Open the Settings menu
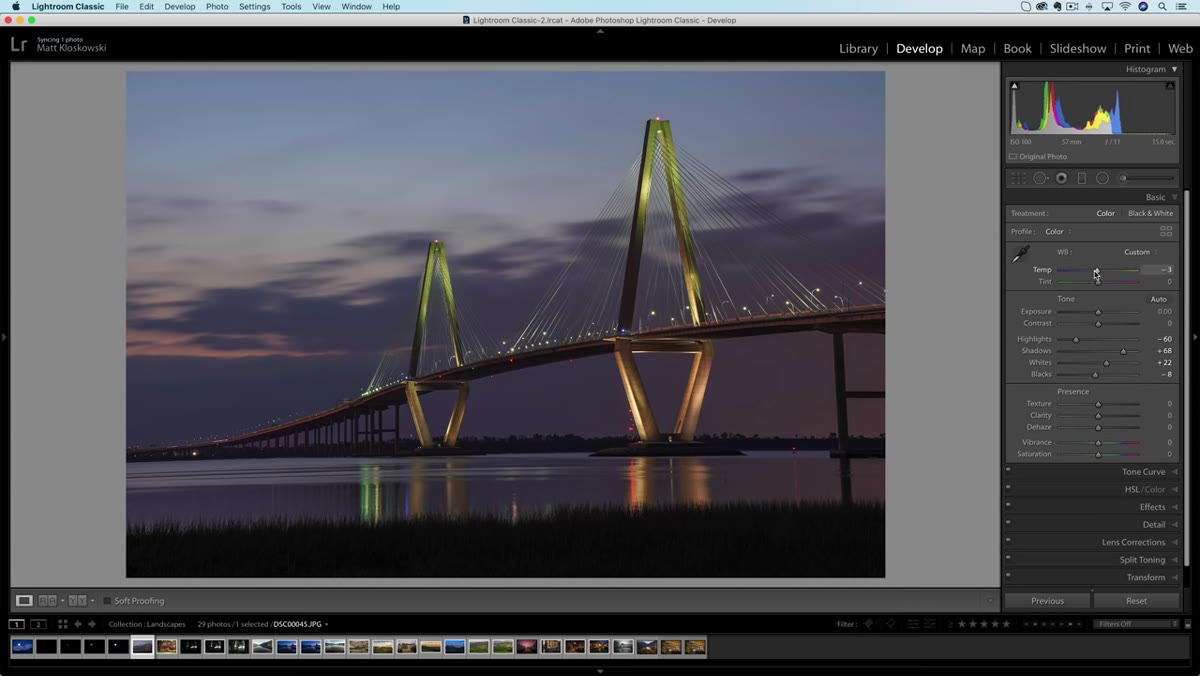Screen dimensions: 1200x676 pyautogui.click(x=254, y=7)
